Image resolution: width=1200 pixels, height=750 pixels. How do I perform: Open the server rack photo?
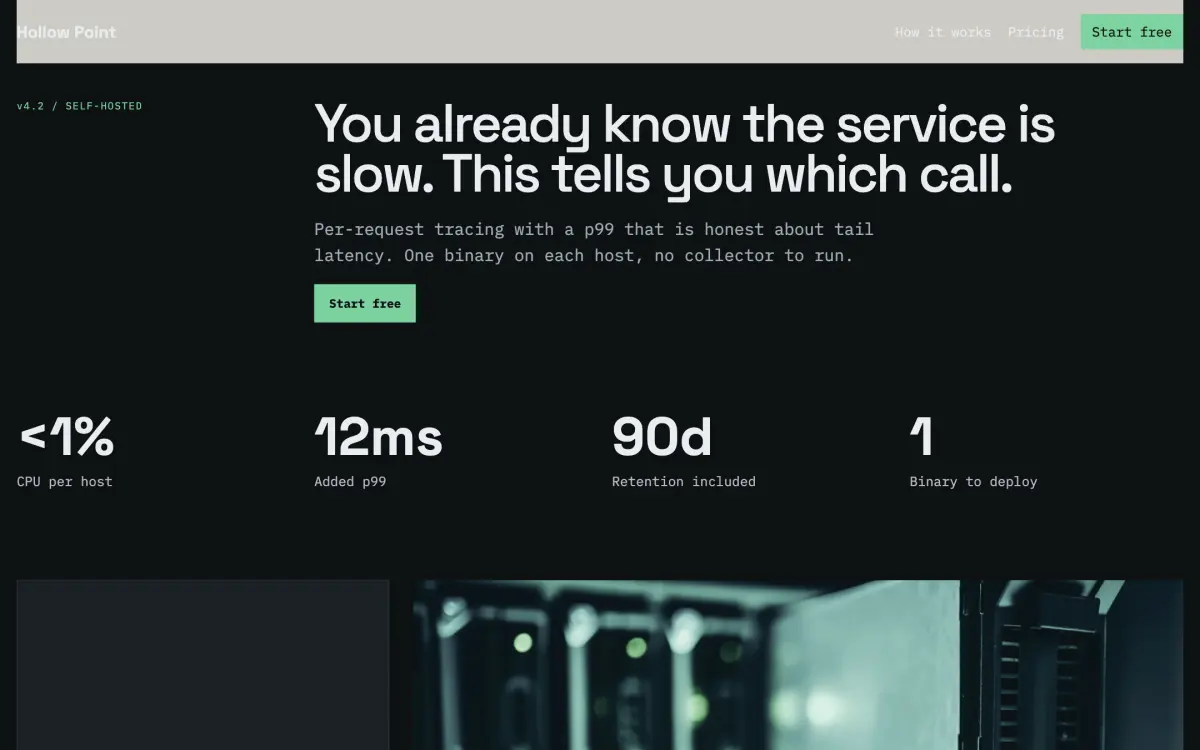coord(798,665)
